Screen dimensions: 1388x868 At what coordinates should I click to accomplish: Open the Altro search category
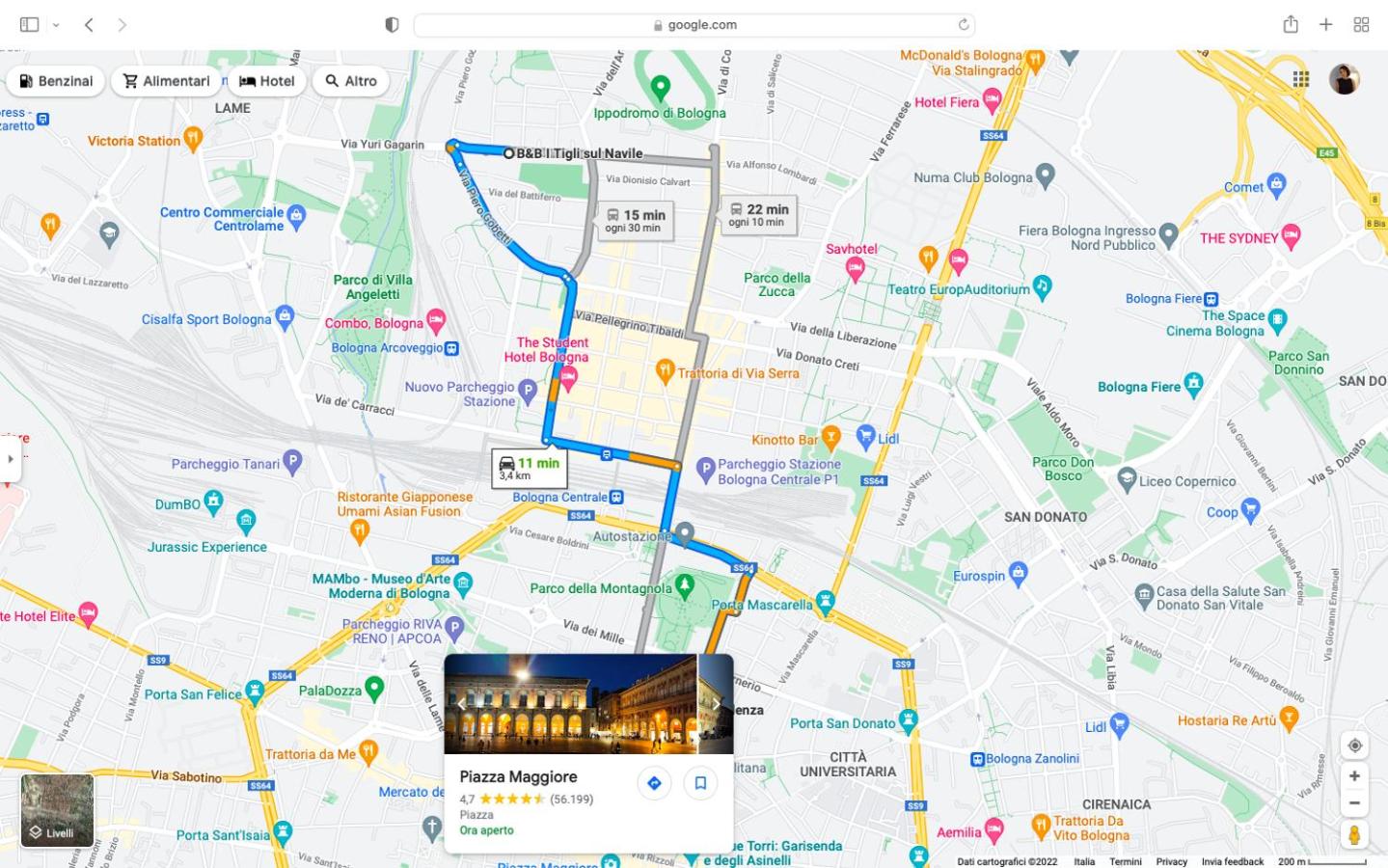[351, 81]
